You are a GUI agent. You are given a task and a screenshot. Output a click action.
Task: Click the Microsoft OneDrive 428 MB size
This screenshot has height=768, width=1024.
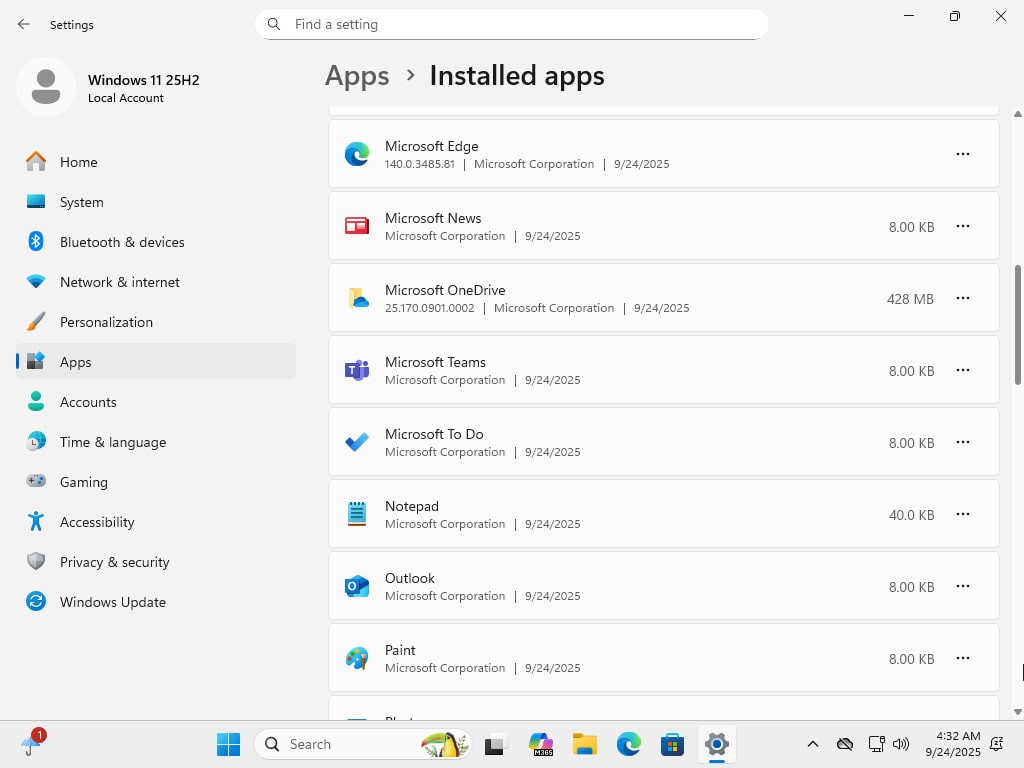pos(910,299)
